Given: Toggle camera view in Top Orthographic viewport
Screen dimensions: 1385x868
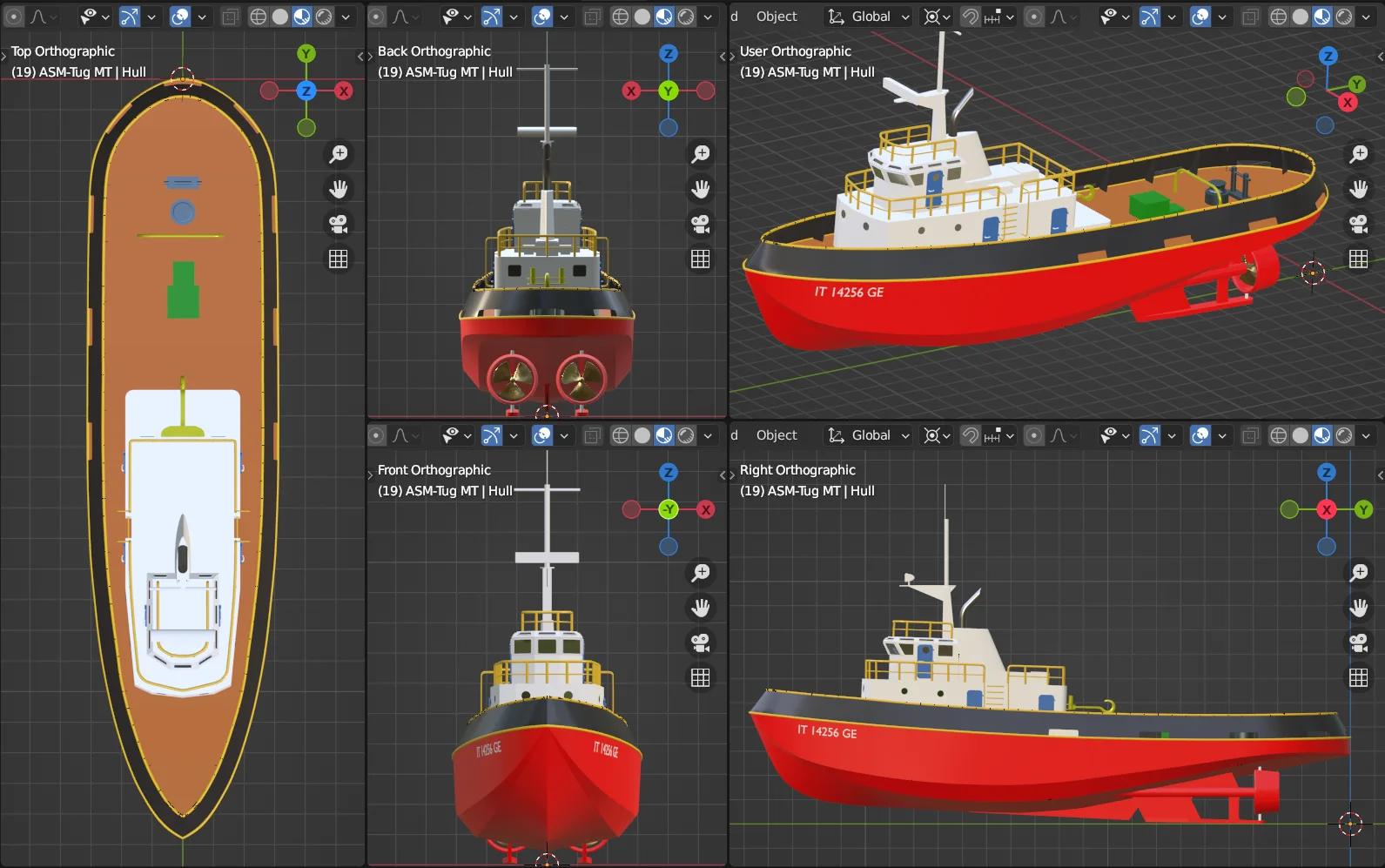Looking at the screenshot, I should (338, 224).
